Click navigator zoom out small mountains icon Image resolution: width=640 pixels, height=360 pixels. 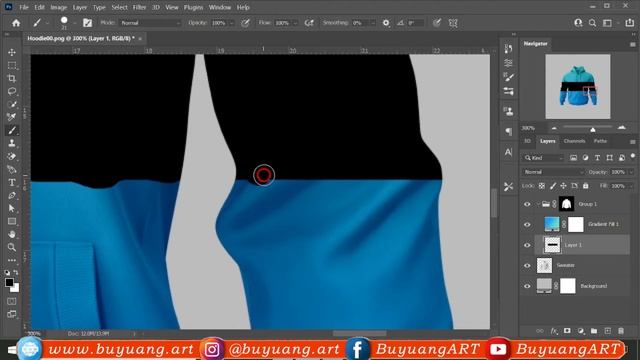tap(554, 128)
